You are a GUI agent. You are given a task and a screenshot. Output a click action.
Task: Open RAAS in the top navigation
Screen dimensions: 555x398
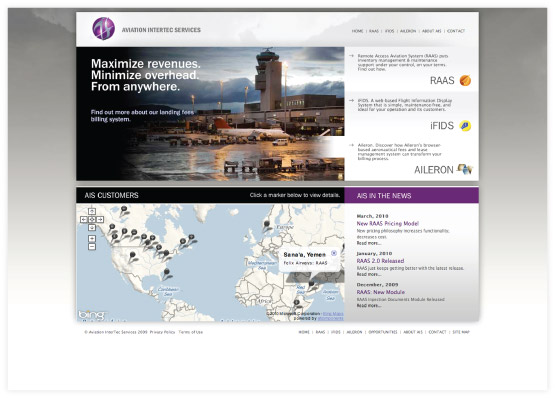coord(374,31)
